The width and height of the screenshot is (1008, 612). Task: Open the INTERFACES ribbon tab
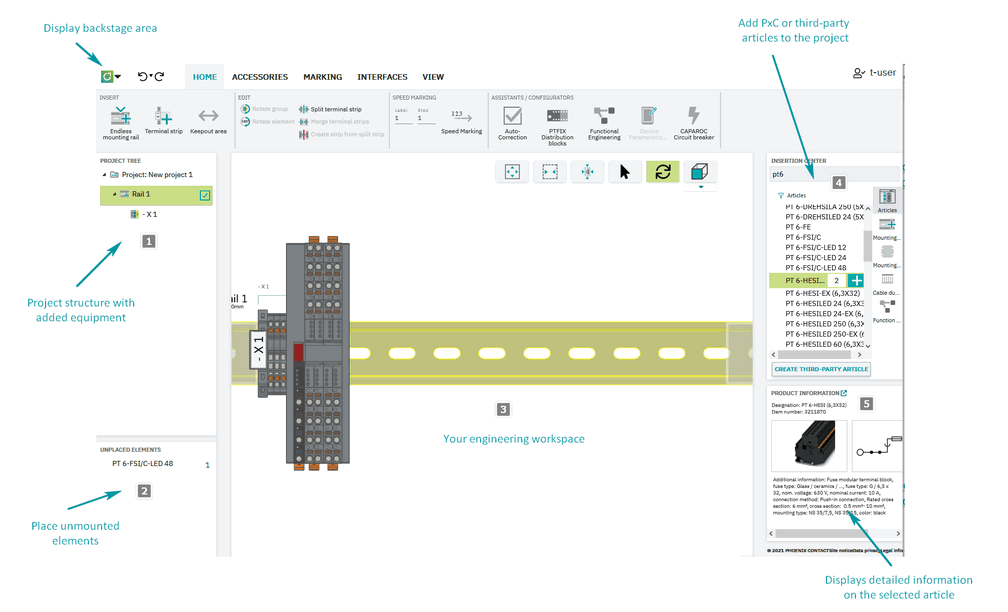click(x=382, y=77)
